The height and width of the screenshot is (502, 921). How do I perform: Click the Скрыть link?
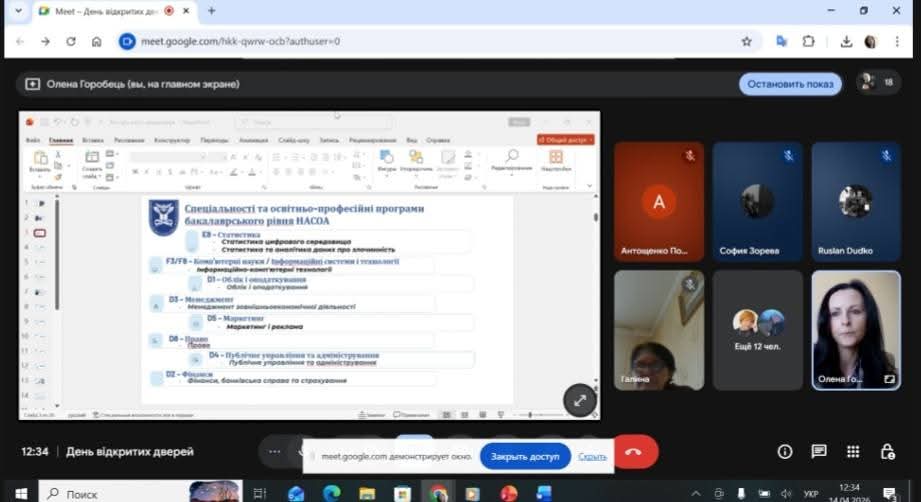tap(592, 456)
